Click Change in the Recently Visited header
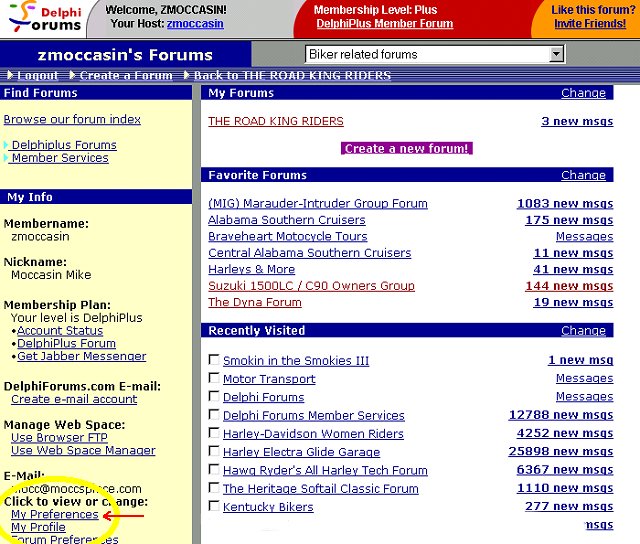Viewport: 640px width, 544px height. point(583,331)
